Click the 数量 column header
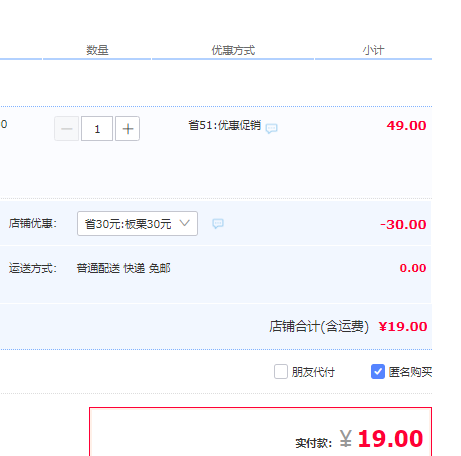Screen dimensions: 461x456 97,50
